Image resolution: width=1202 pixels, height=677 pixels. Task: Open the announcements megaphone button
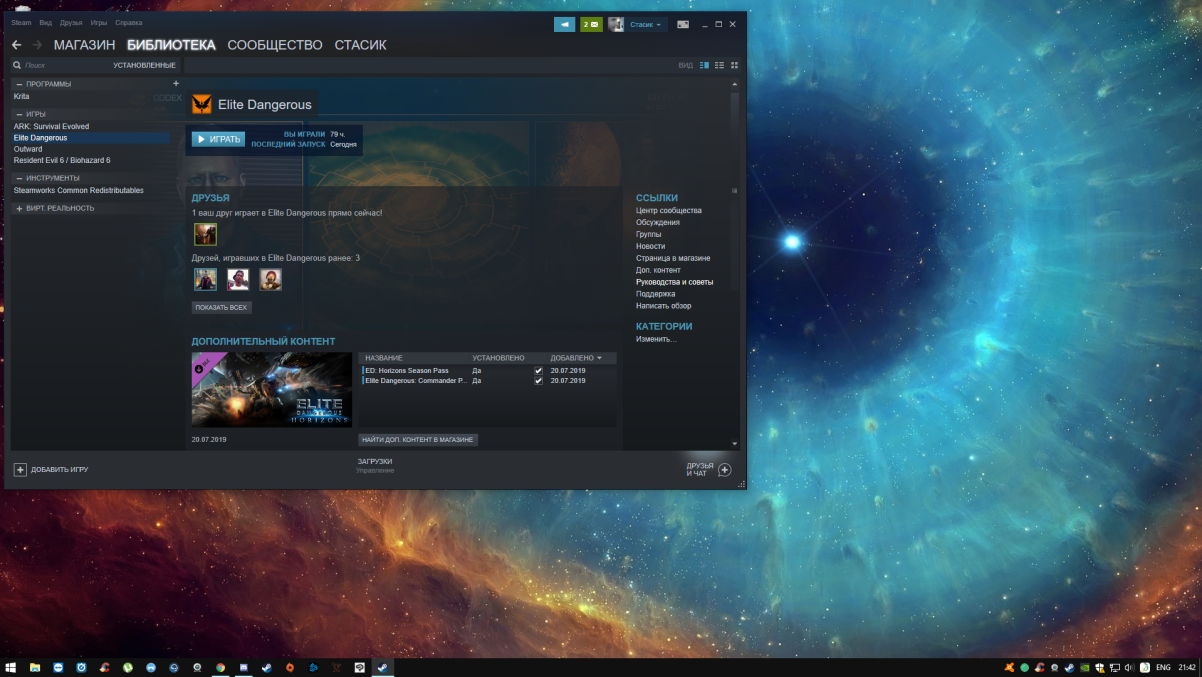point(564,24)
